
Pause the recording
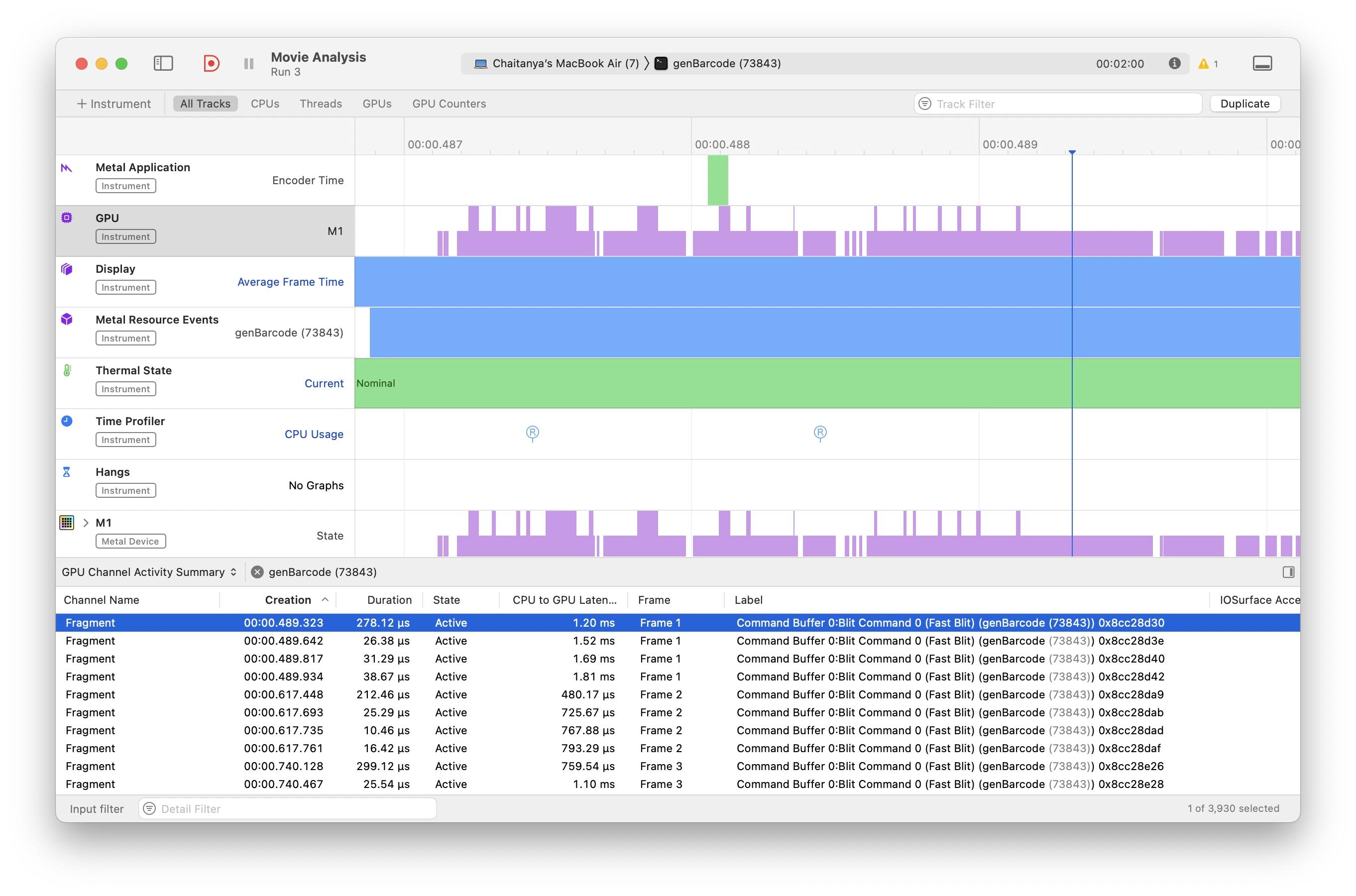click(248, 63)
